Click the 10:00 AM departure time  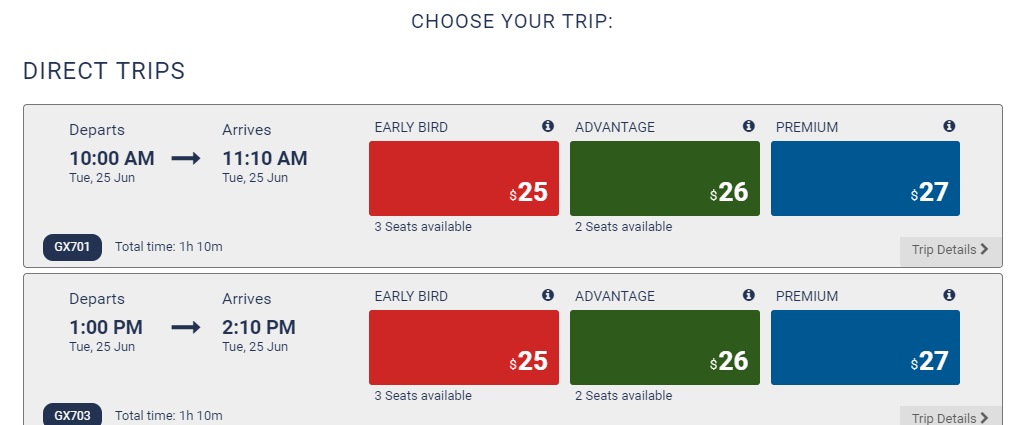tap(112, 159)
